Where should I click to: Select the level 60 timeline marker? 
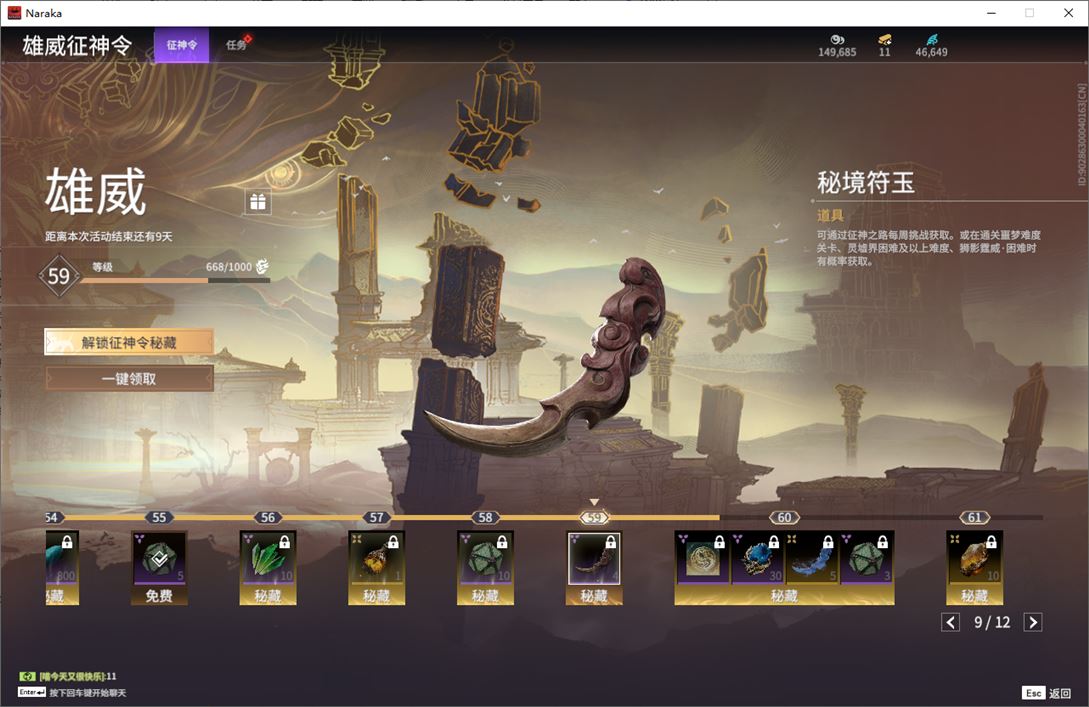(784, 517)
